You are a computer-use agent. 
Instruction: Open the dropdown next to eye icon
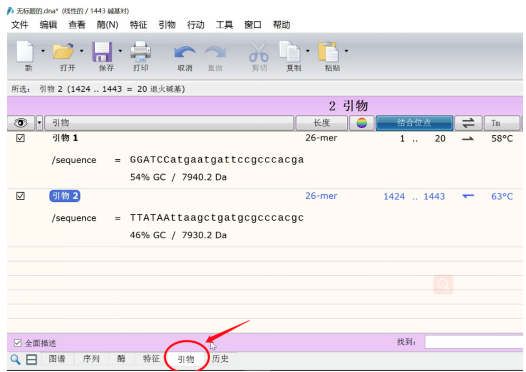click(x=39, y=123)
